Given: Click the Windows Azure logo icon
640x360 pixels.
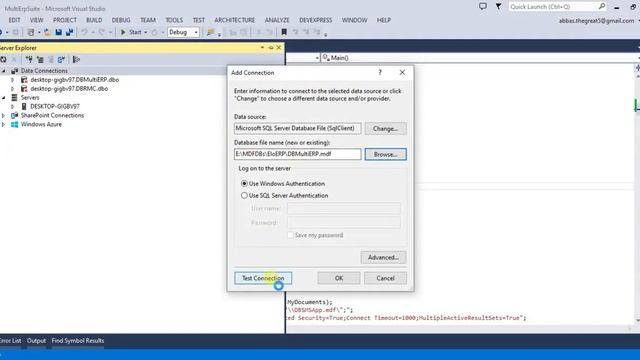Looking at the screenshot, I should click(15, 124).
